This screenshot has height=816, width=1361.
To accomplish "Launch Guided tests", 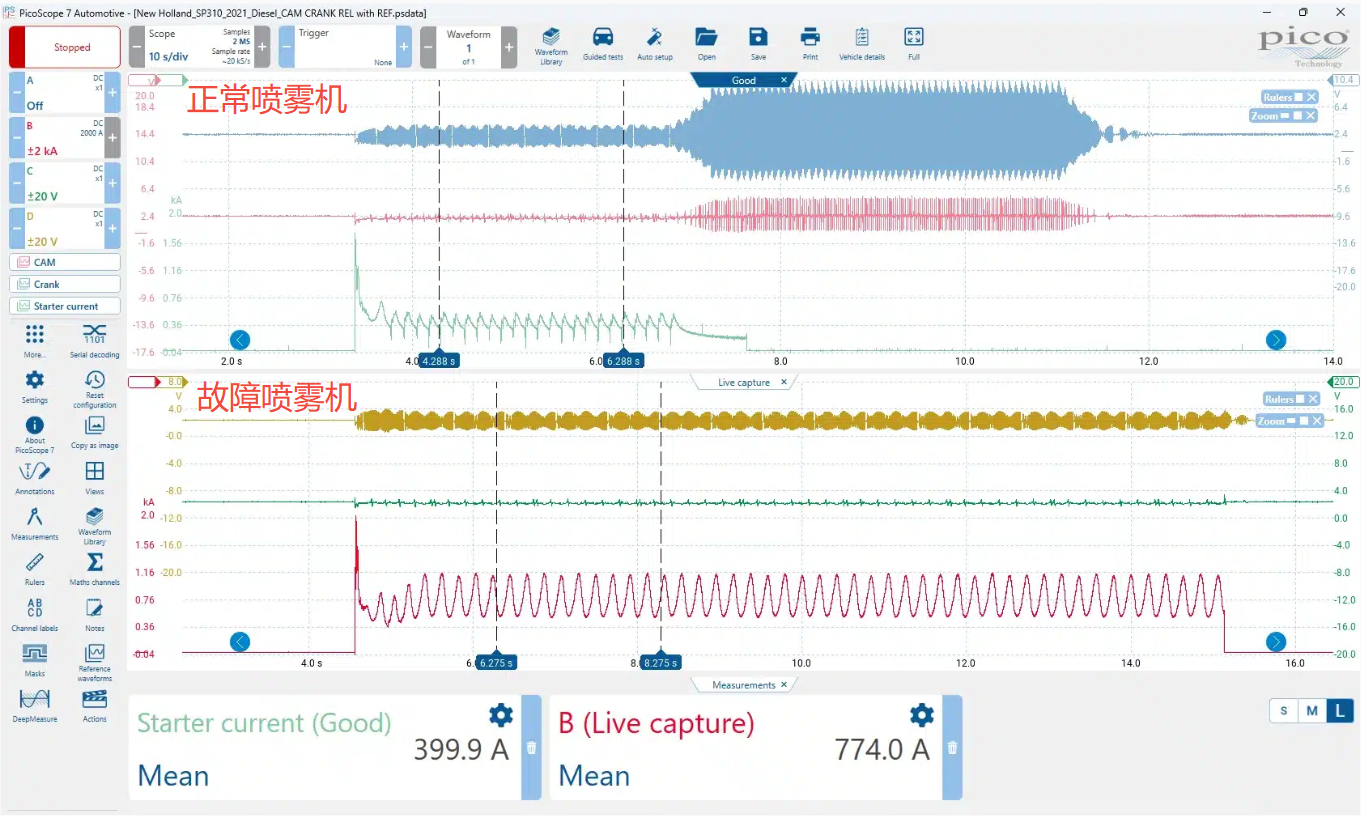I will 602,44.
